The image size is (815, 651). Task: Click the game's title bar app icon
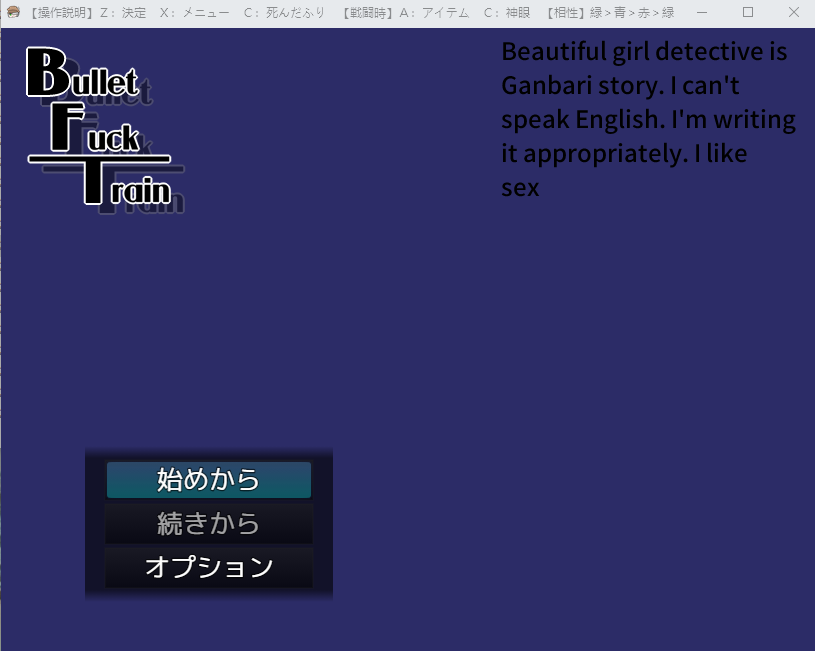(13, 12)
